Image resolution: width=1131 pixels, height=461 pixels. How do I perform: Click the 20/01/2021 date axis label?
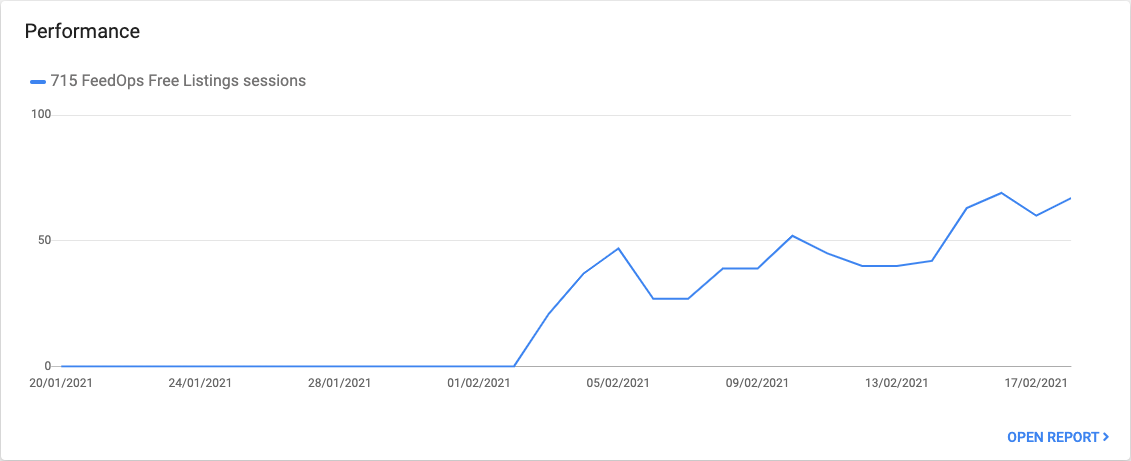click(60, 383)
